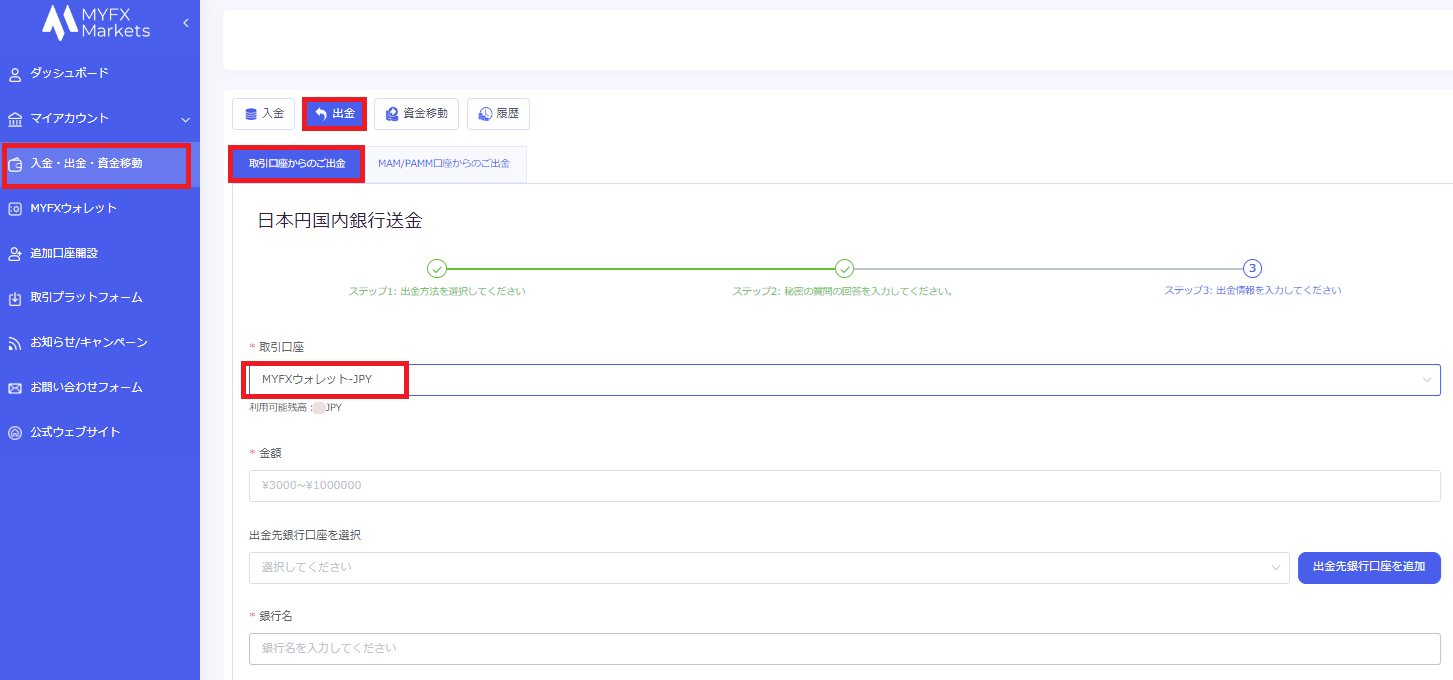The width and height of the screenshot is (1453, 680).
Task: Click the clock icon on 履歴 button
Action: click(485, 114)
